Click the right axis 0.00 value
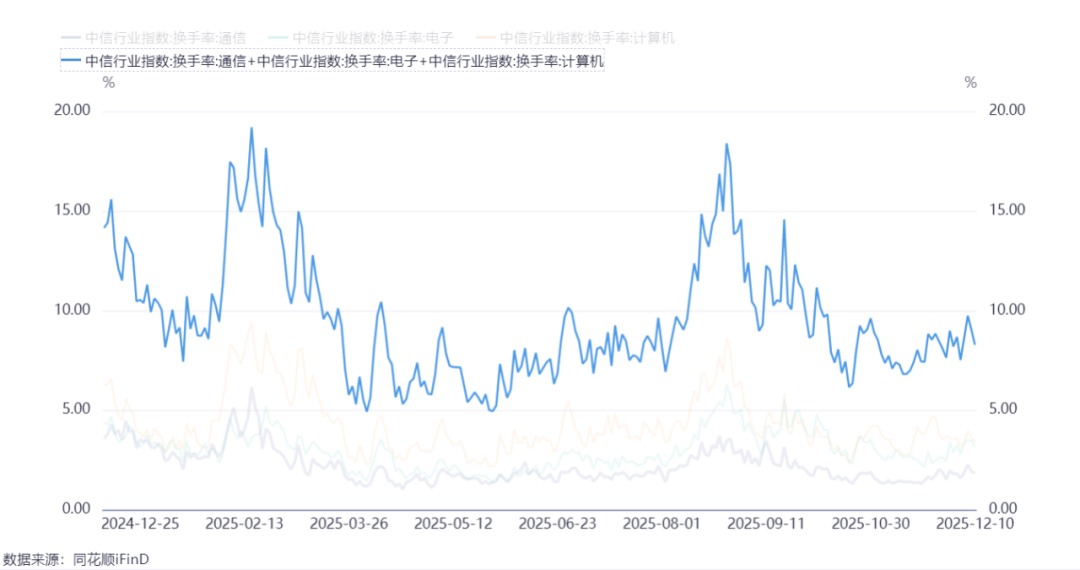Image resolution: width=1080 pixels, height=570 pixels. click(1003, 509)
